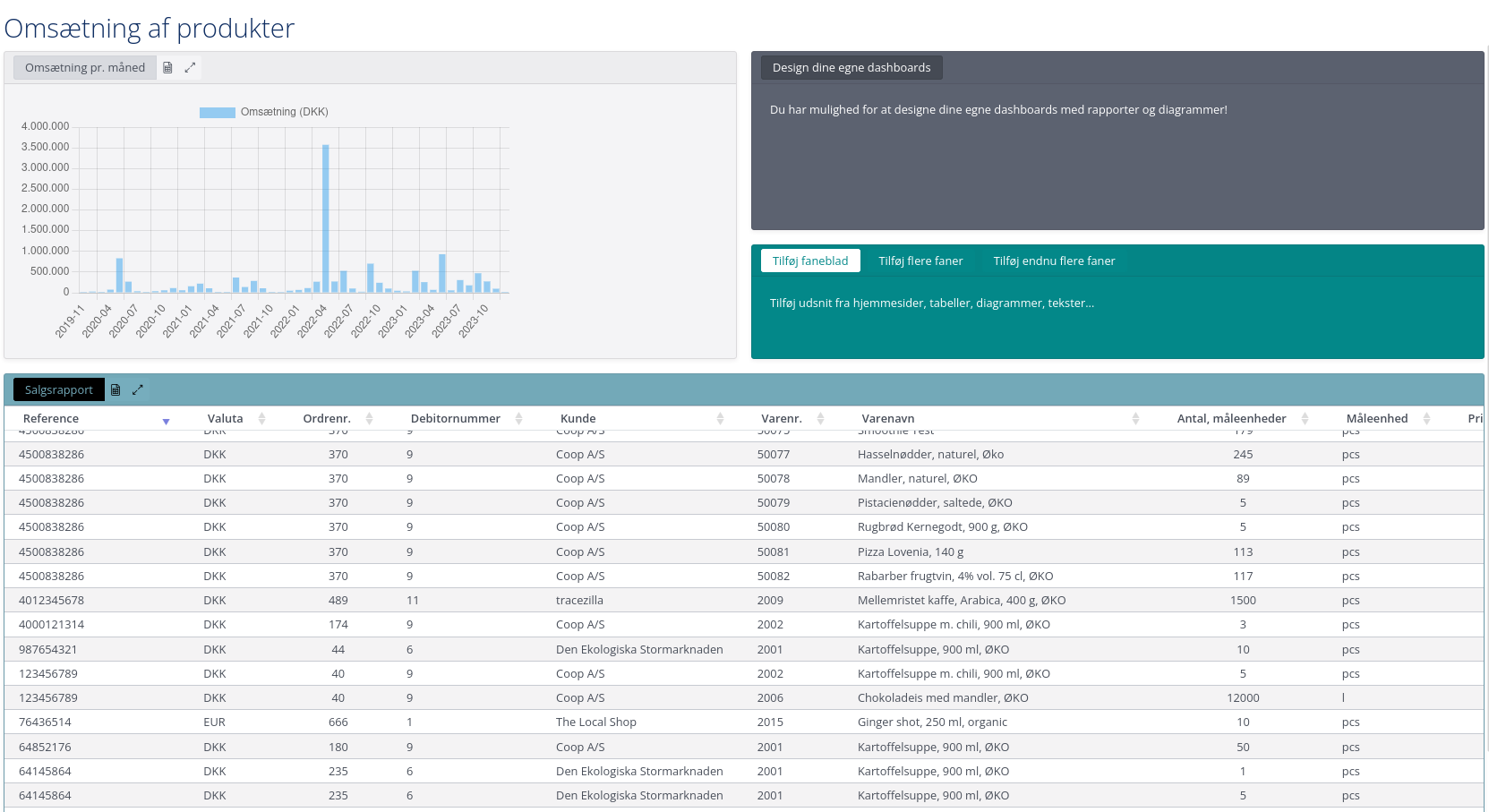Open the report view icon next to Salgsrapport
Viewport: 1489px width, 812px height.
tap(116, 389)
